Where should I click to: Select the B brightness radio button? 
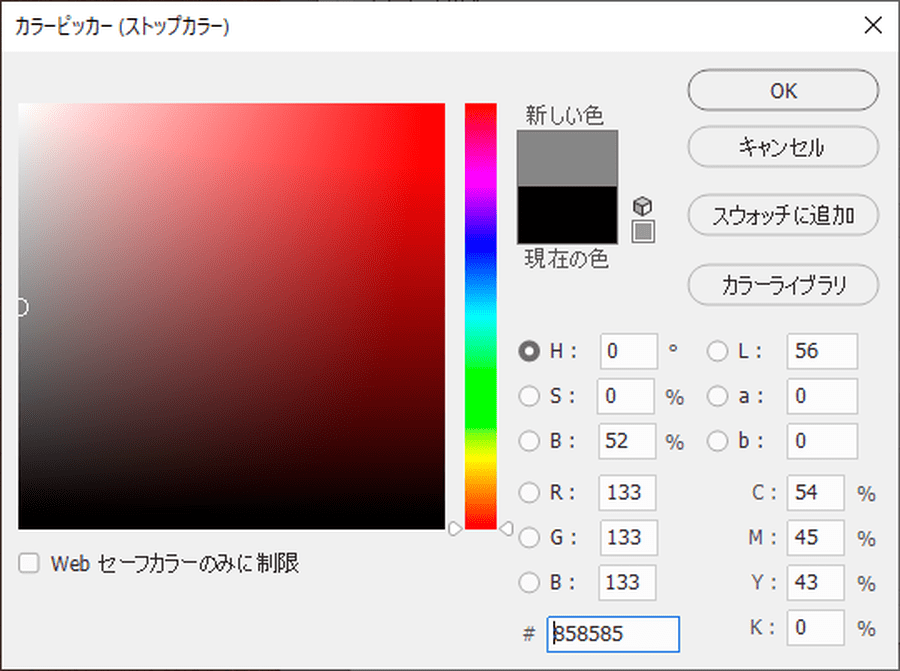coord(529,441)
